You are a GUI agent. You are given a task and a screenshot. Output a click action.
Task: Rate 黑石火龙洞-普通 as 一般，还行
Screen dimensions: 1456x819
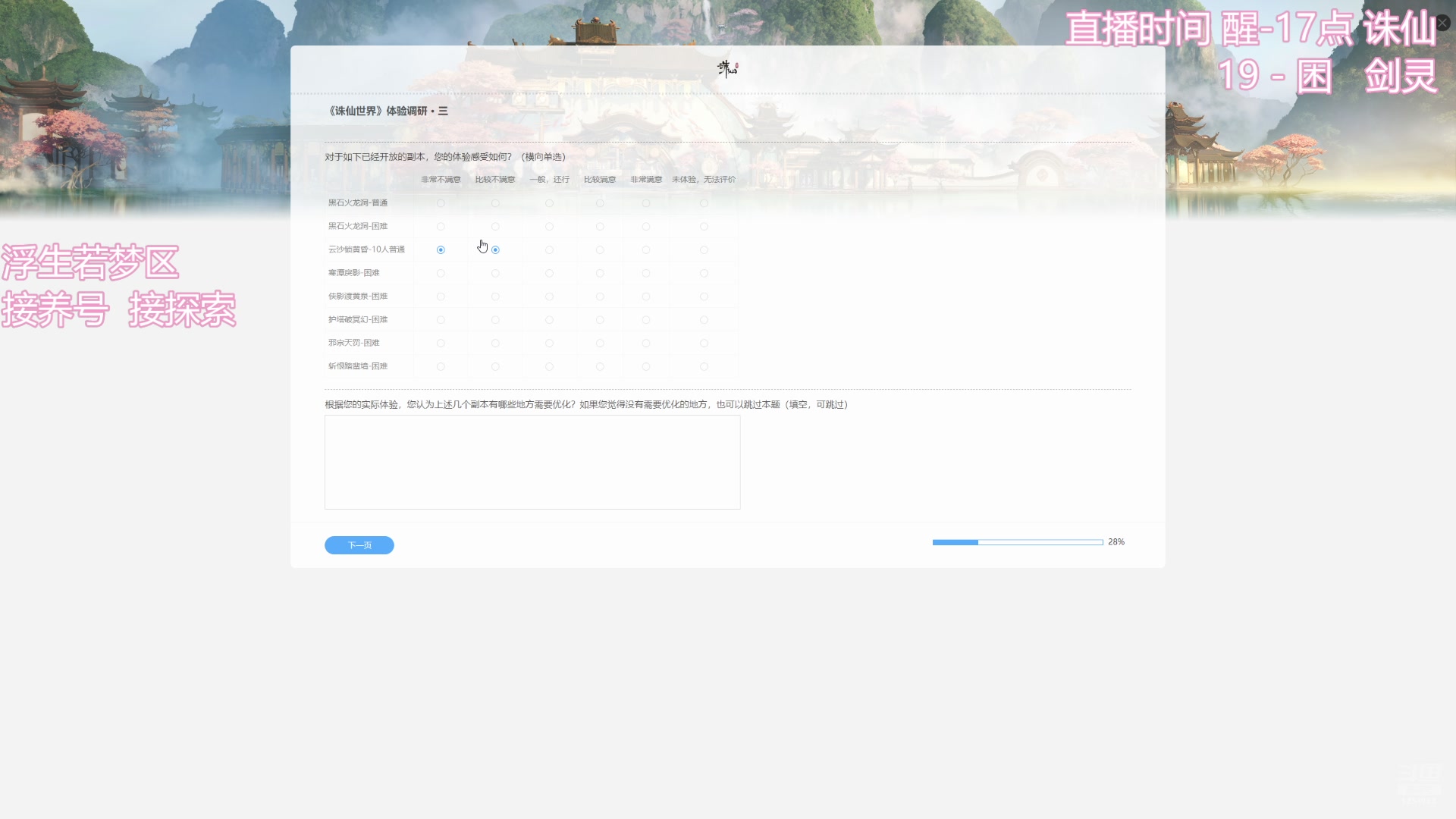[x=549, y=203]
